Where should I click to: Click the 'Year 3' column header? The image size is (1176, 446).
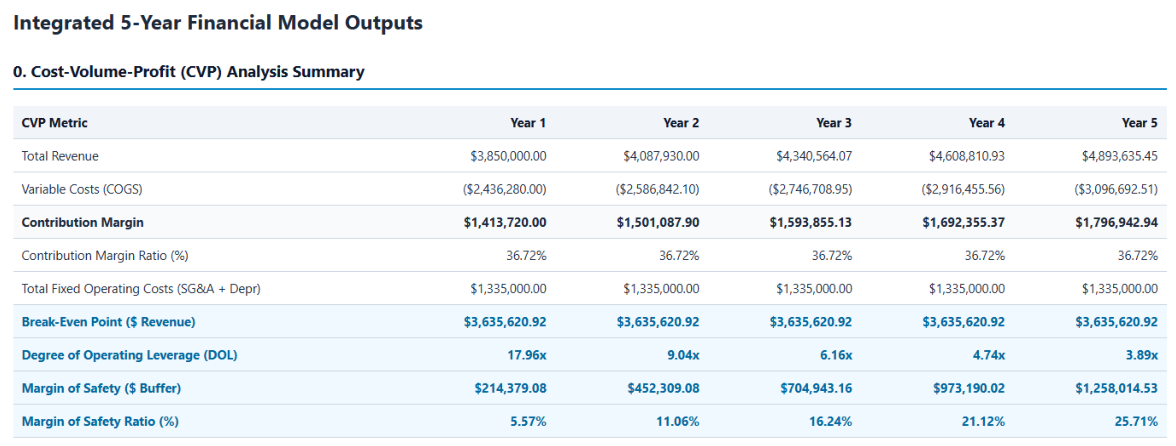click(x=834, y=123)
